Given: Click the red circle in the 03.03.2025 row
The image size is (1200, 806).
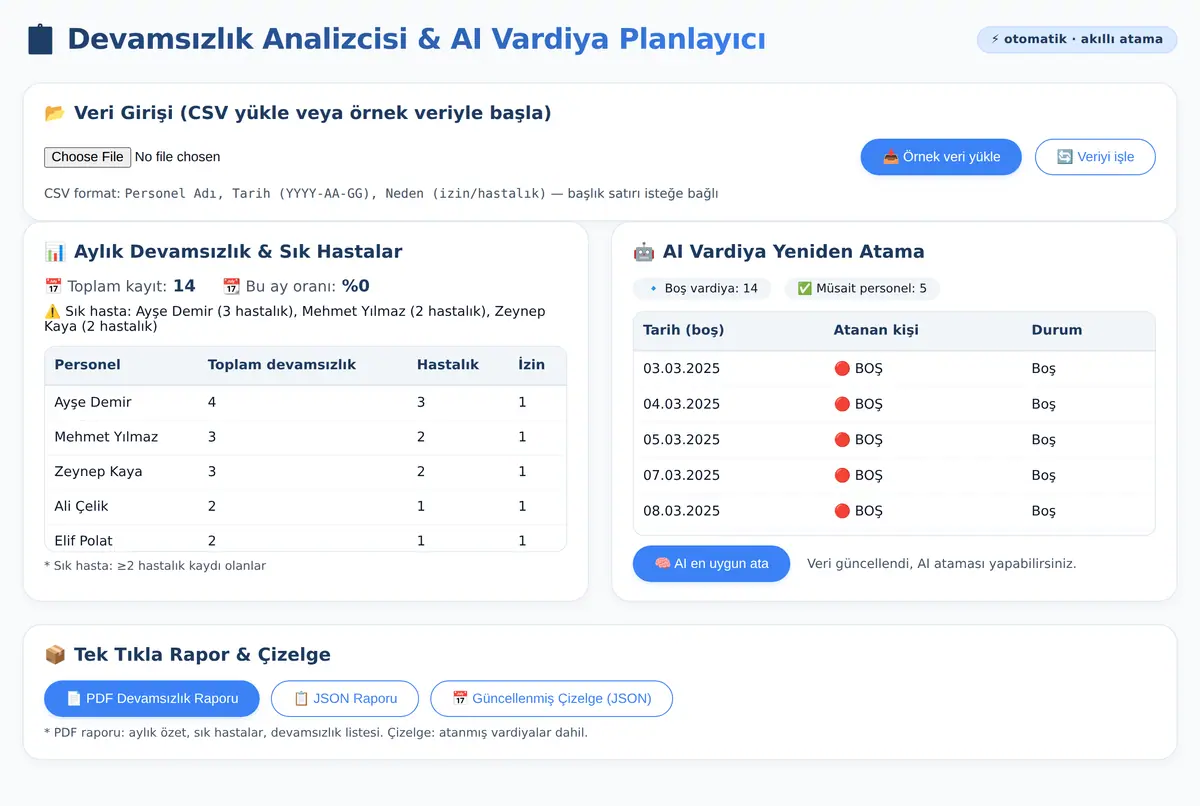Looking at the screenshot, I should coord(842,369).
